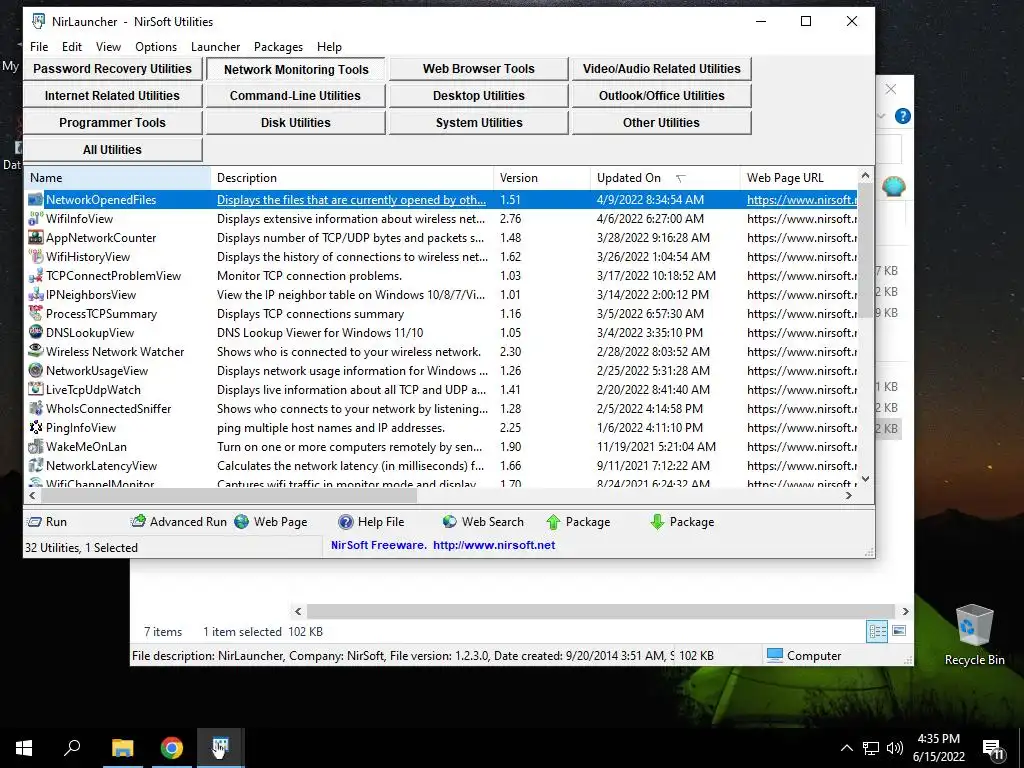Click the NetworkLatencyView utility icon
Image resolution: width=1024 pixels, height=768 pixels.
pos(35,466)
